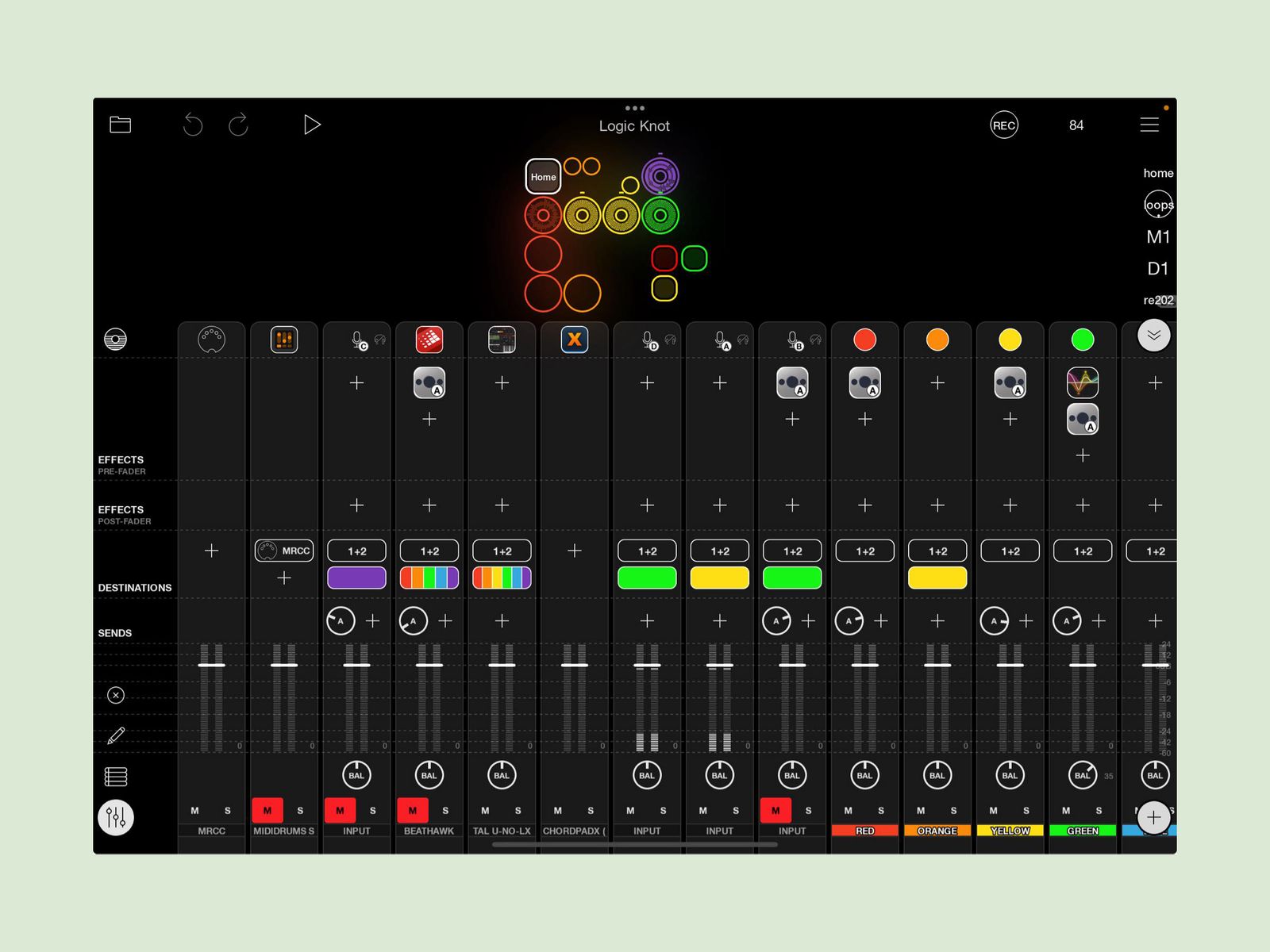
Task: Open the D1 page tab
Action: pos(1158,268)
